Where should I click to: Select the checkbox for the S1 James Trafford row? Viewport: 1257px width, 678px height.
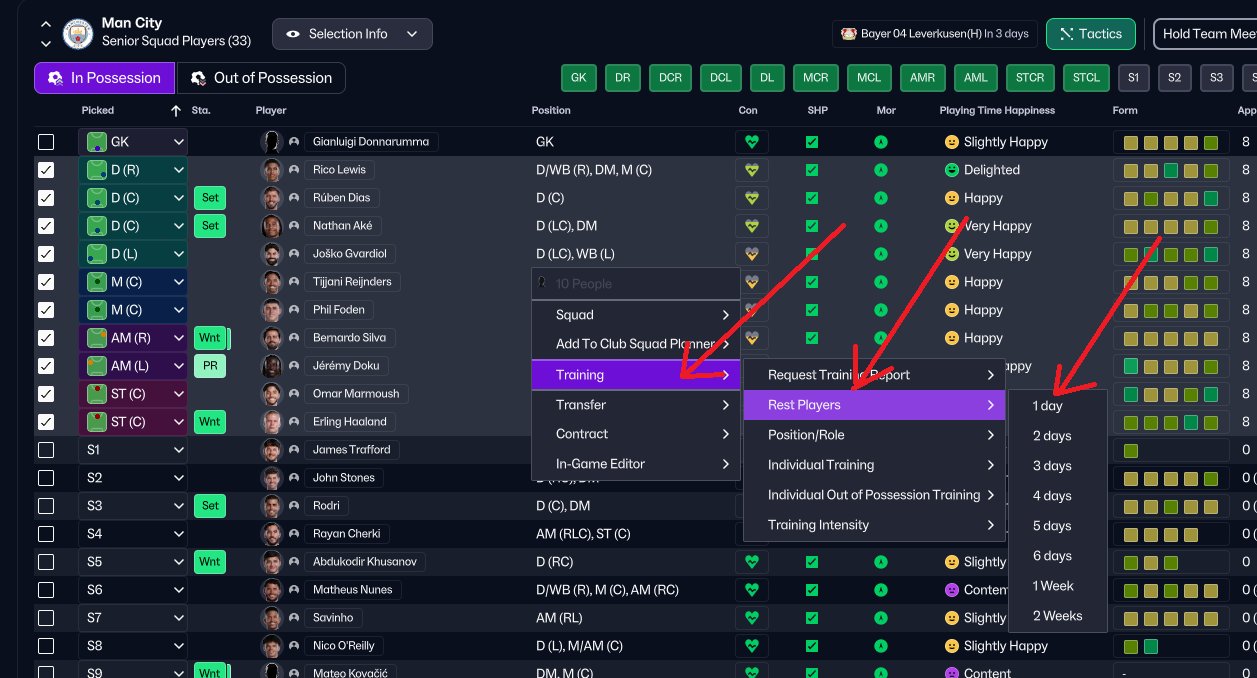46,450
